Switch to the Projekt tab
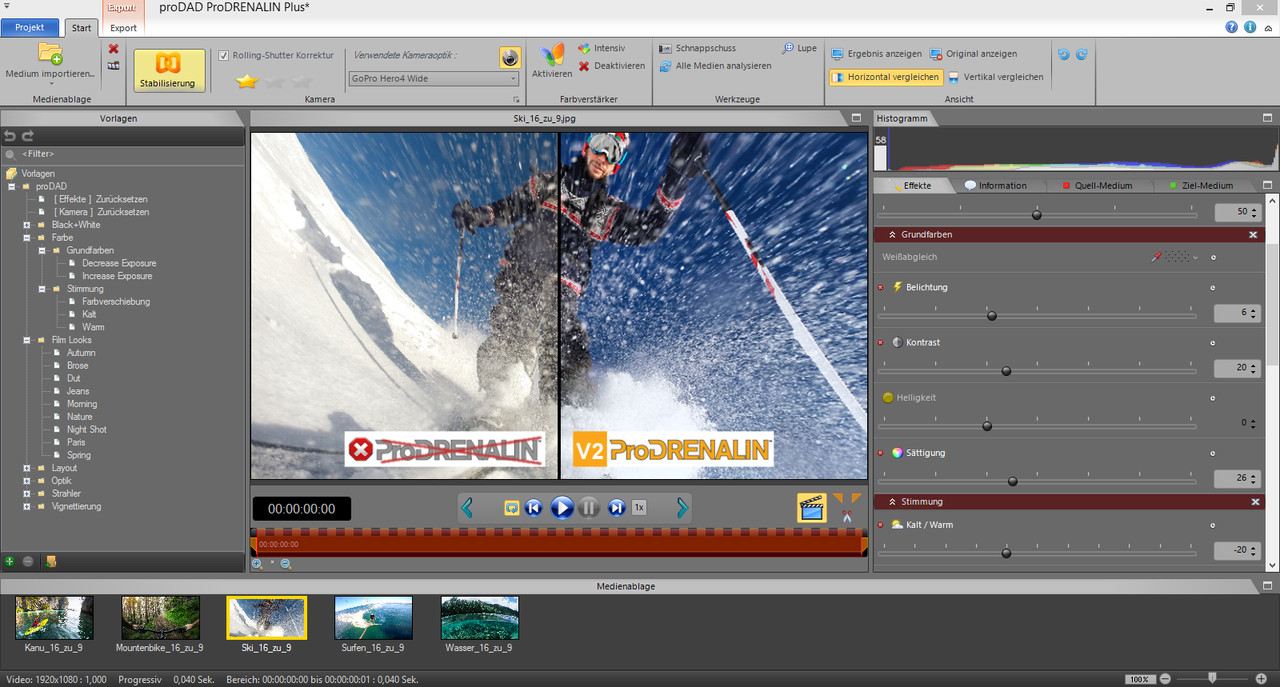This screenshot has height=687, width=1280. 30,27
